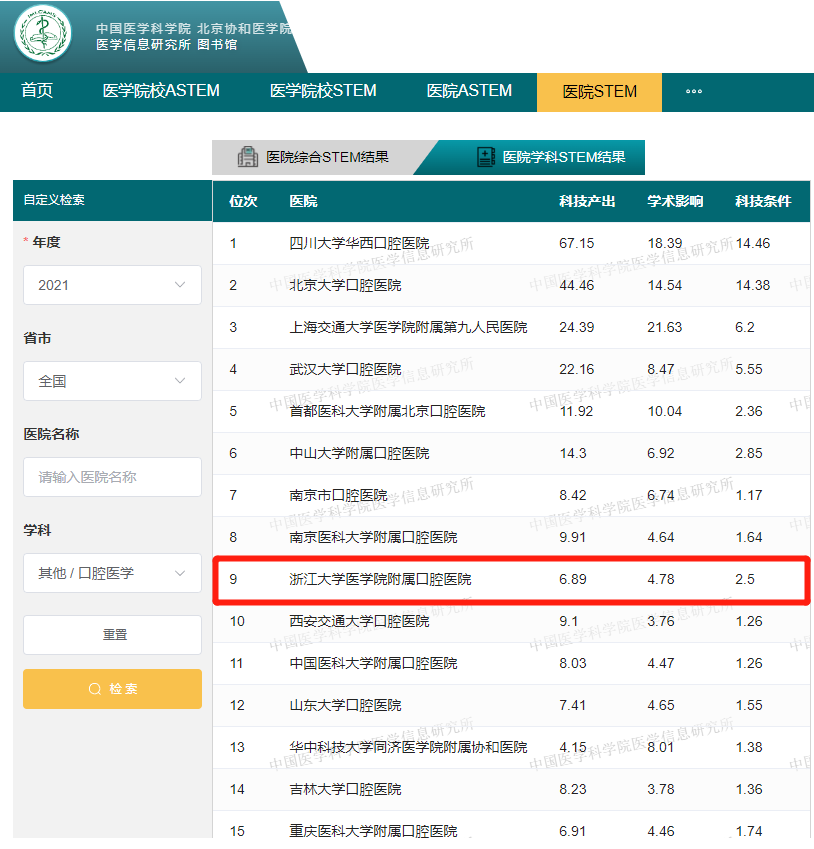The width and height of the screenshot is (814, 849).
Task: Open the more options ellipsis menu
Action: [694, 92]
